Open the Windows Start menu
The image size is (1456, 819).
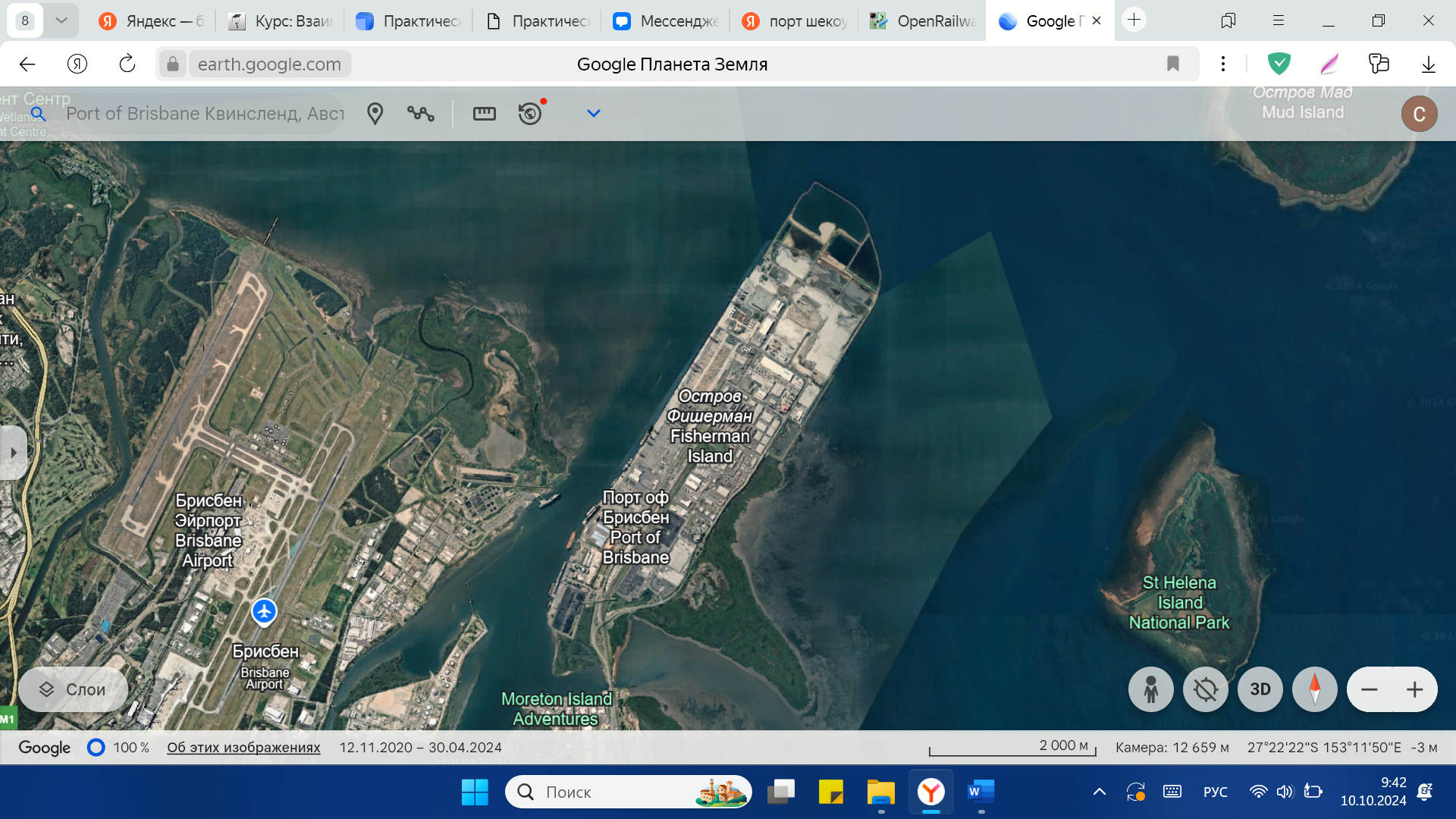point(475,792)
